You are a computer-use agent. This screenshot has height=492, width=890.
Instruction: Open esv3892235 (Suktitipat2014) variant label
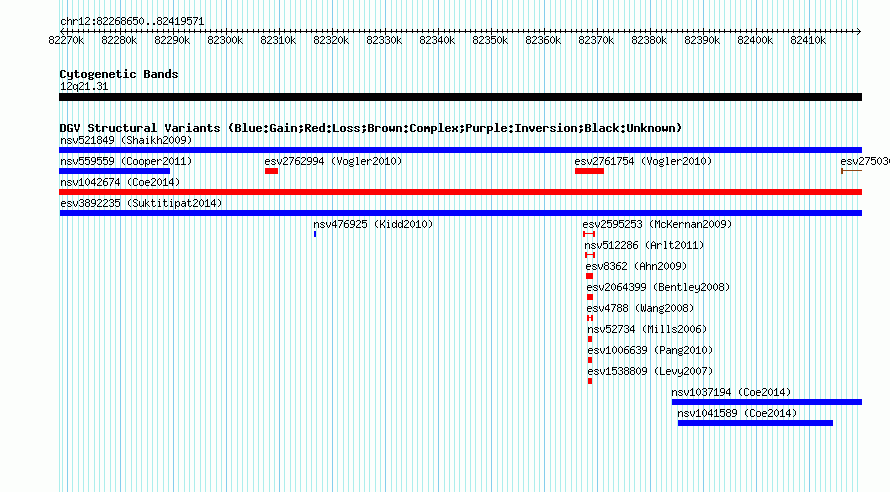pos(141,203)
